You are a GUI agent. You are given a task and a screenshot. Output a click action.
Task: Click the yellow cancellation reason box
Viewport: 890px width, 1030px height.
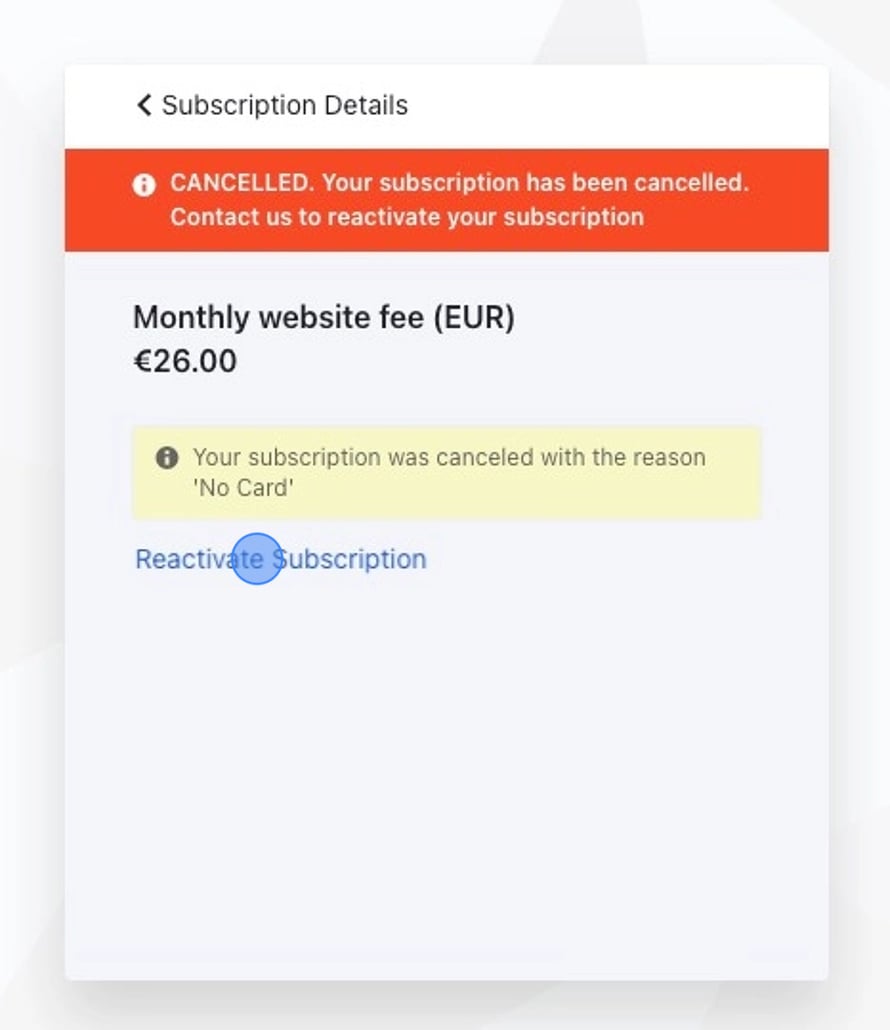click(x=447, y=471)
